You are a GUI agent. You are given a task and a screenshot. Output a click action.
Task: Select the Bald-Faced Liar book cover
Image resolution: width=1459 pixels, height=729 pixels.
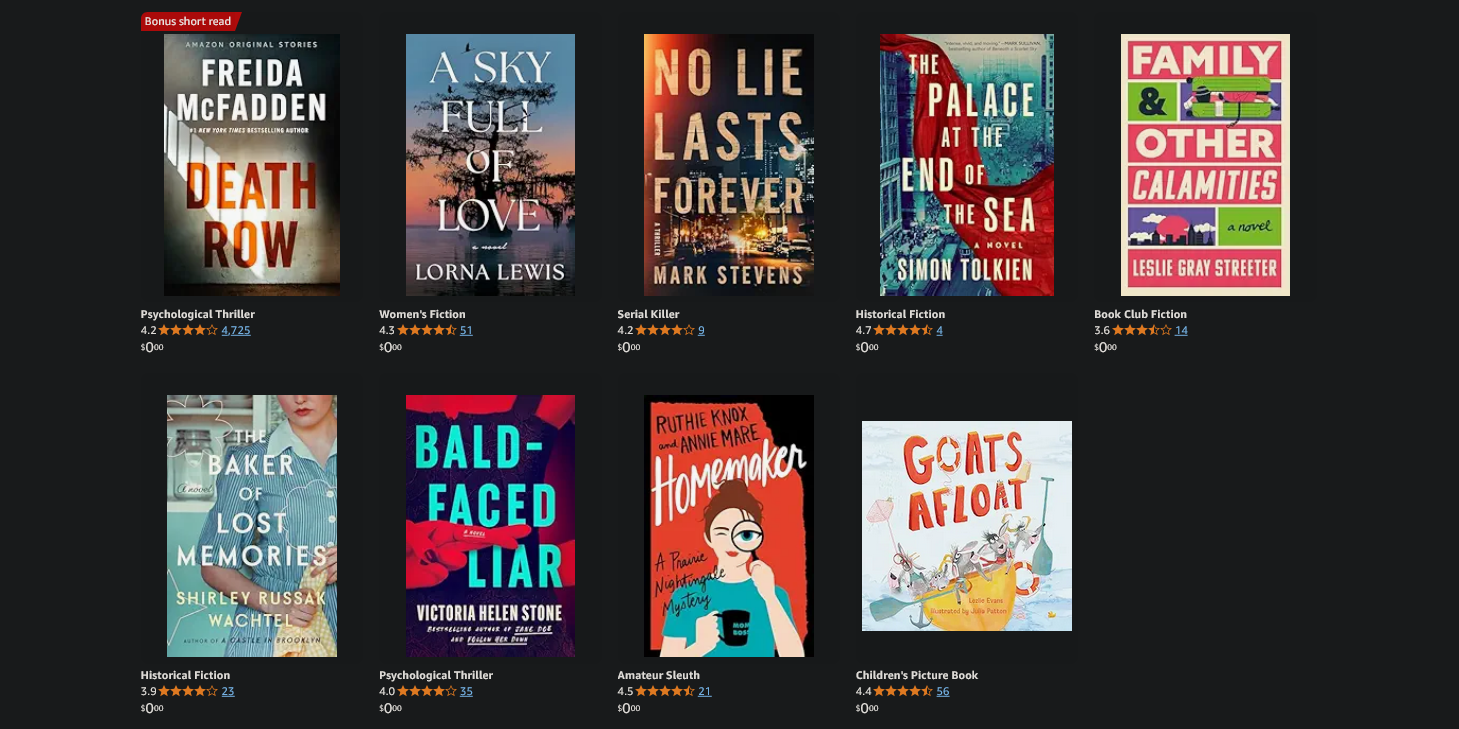490,526
